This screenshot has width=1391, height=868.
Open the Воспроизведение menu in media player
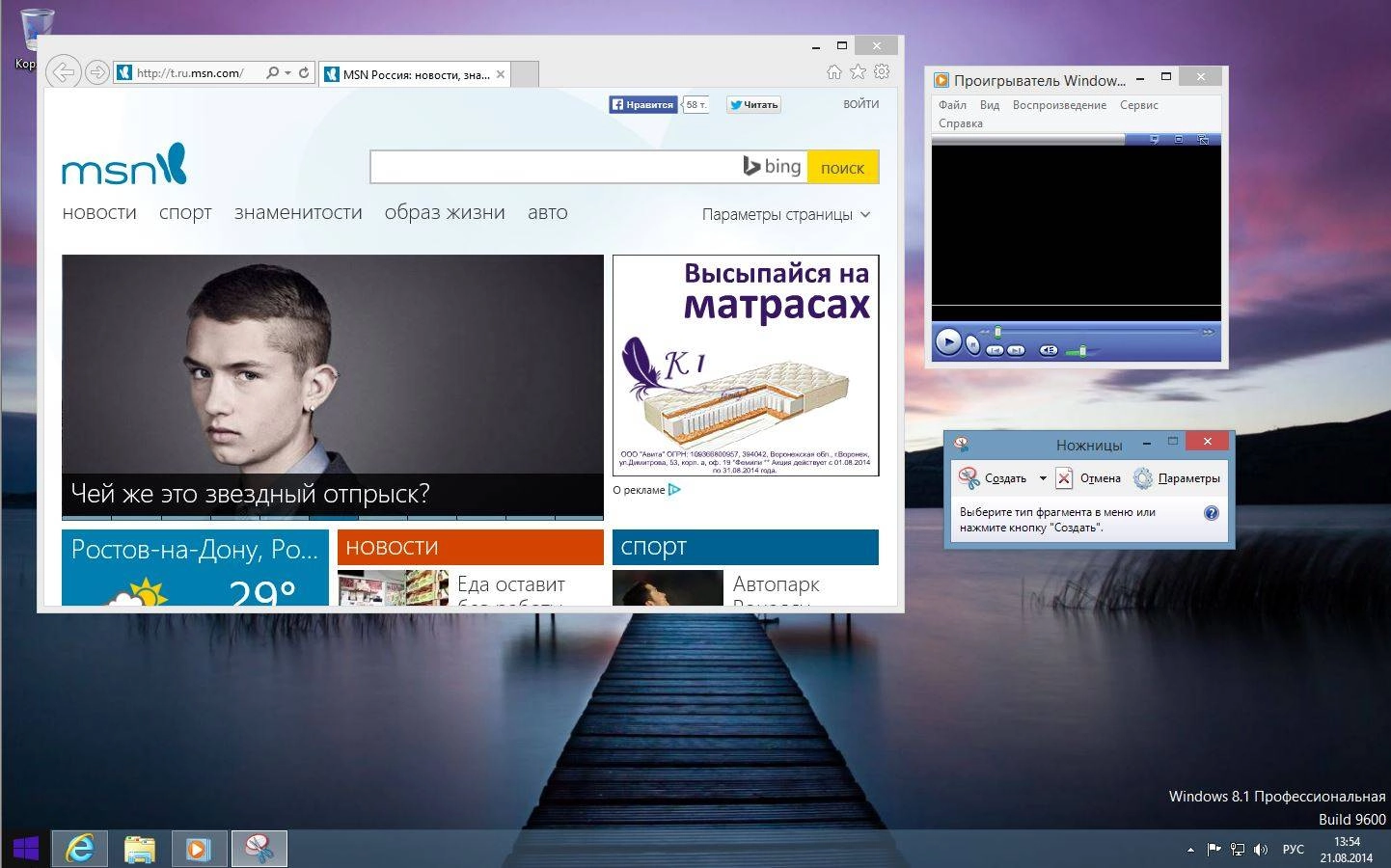(1059, 105)
